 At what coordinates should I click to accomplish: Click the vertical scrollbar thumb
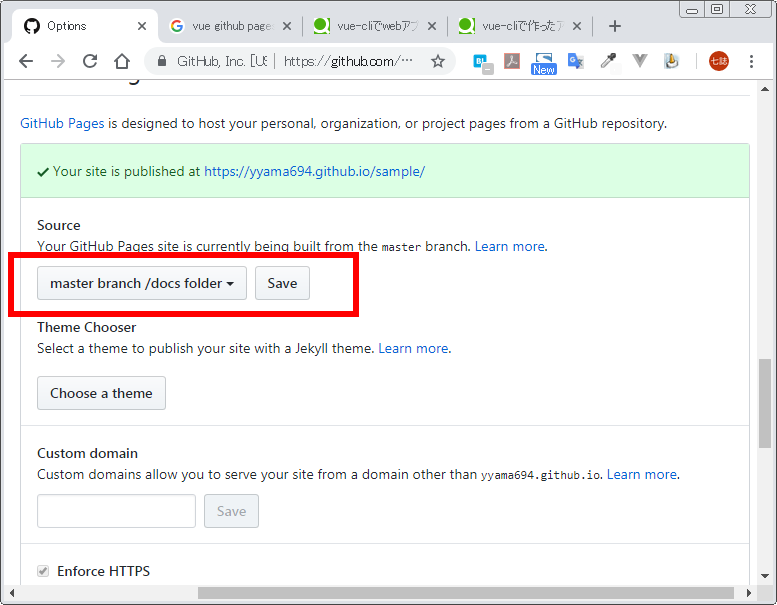[765, 403]
